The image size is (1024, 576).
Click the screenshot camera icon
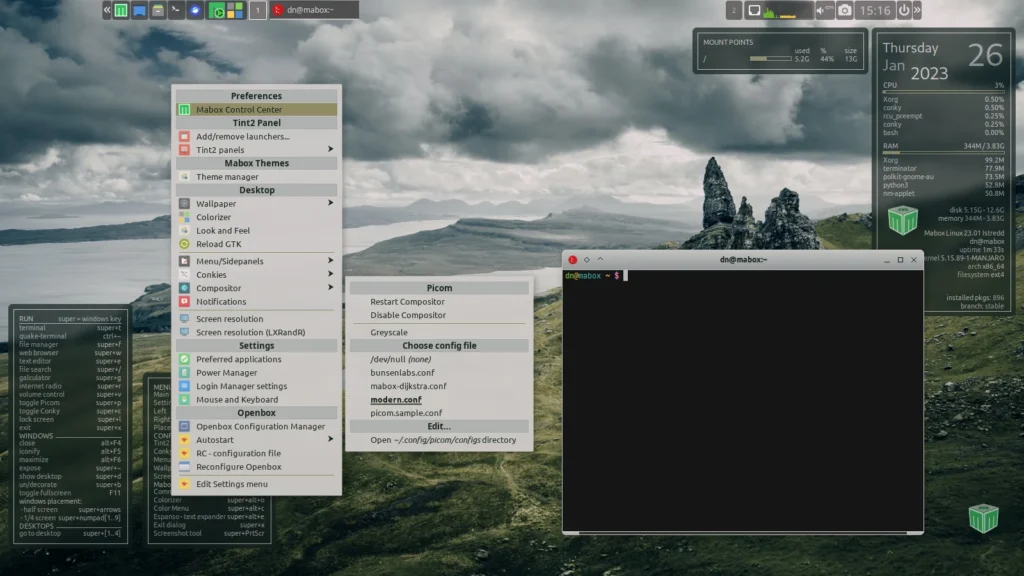(844, 10)
